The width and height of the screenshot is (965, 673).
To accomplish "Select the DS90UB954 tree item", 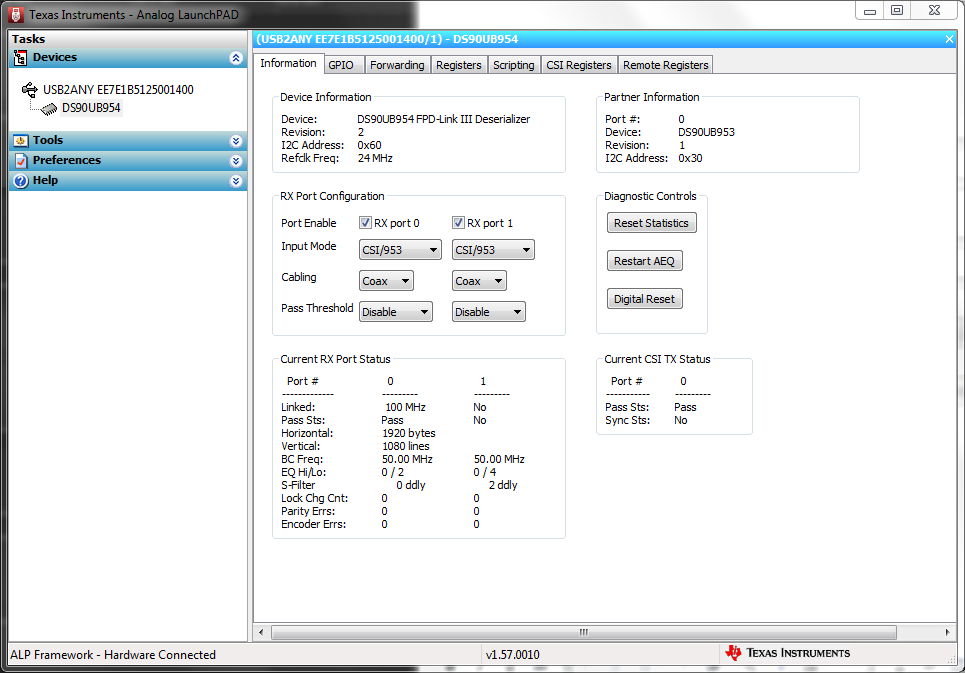I will (x=91, y=108).
